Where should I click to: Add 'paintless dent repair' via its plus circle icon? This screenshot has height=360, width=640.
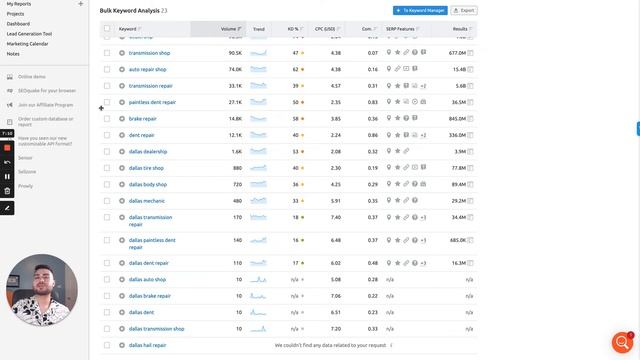(122, 102)
